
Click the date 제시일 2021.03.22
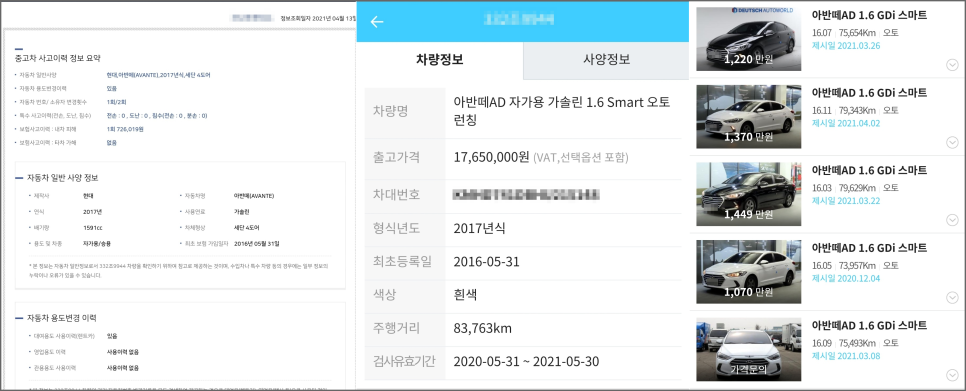click(846, 201)
